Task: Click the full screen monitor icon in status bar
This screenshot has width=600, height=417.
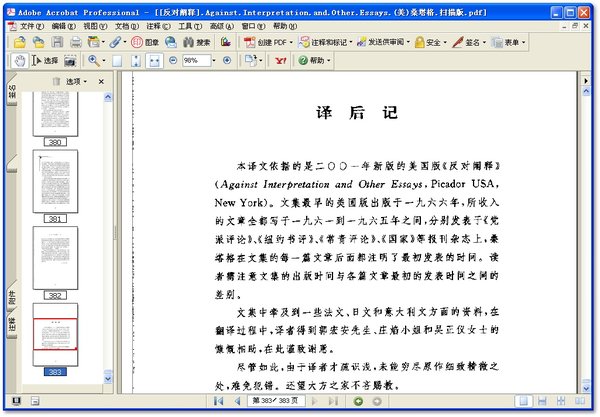Action: 16,401
